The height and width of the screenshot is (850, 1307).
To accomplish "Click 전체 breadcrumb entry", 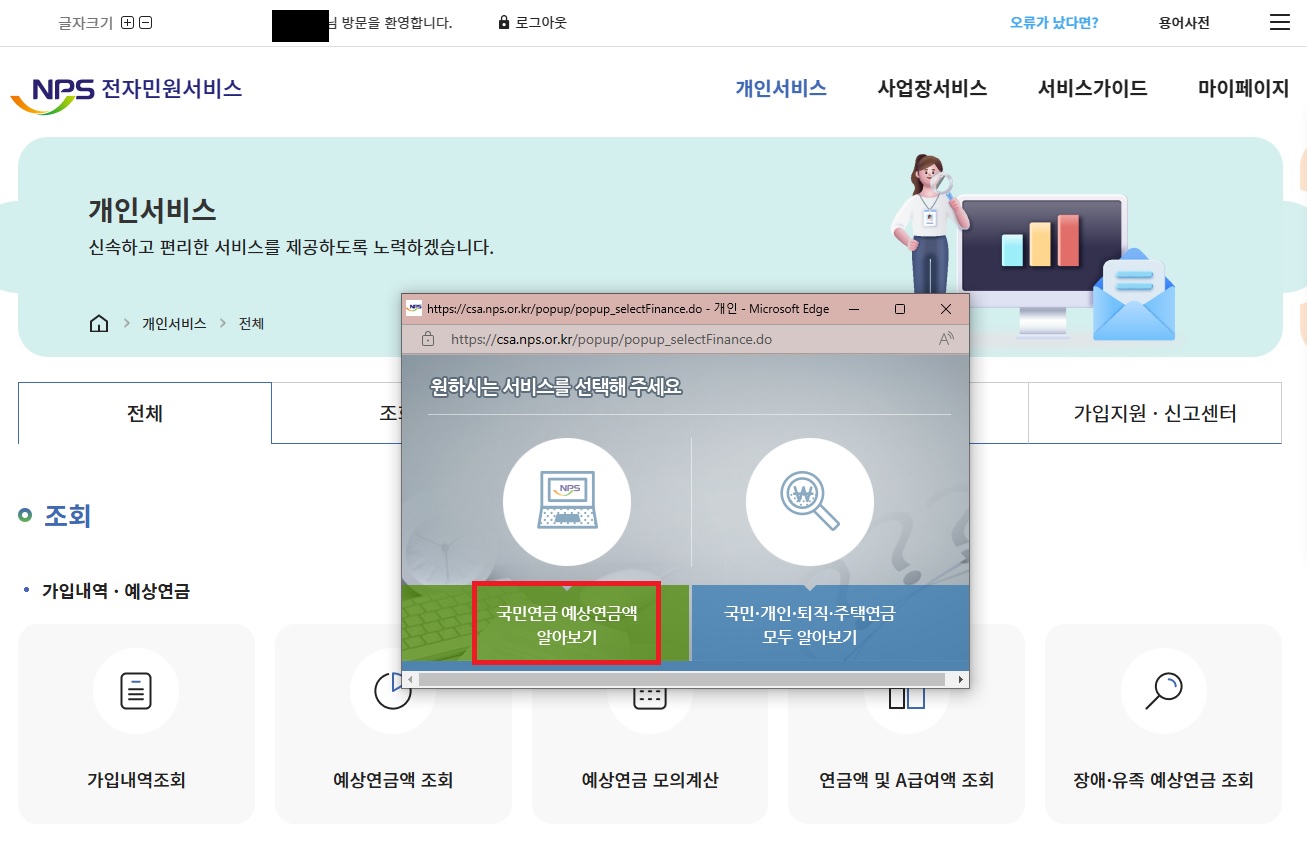I will (251, 324).
